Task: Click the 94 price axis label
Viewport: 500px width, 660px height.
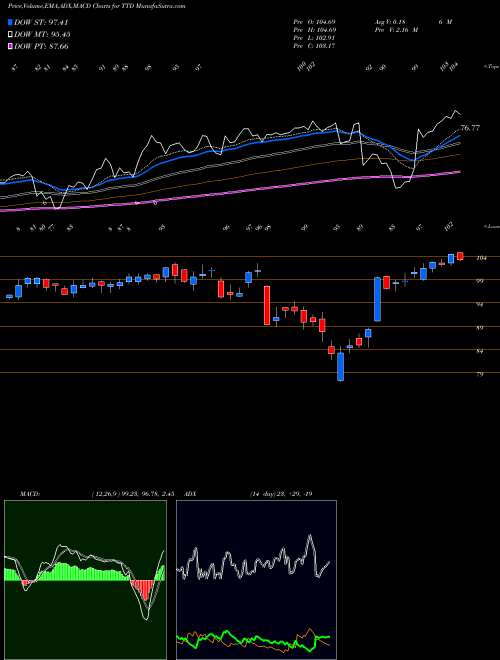Action: pos(480,304)
